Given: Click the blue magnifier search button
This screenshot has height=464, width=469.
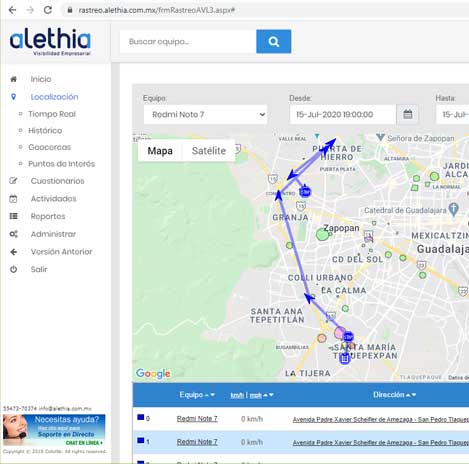Looking at the screenshot, I should (273, 42).
